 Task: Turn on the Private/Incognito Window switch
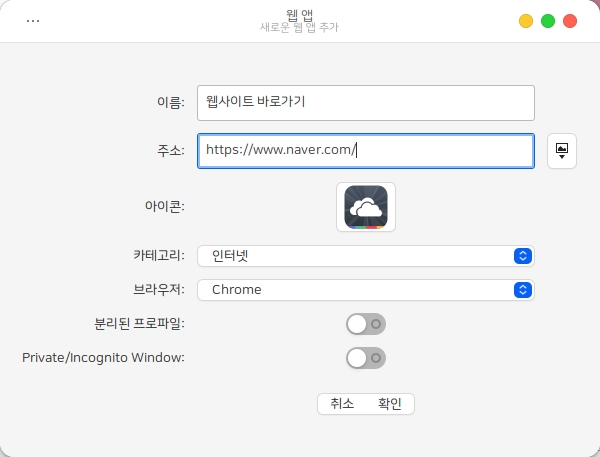(x=365, y=358)
